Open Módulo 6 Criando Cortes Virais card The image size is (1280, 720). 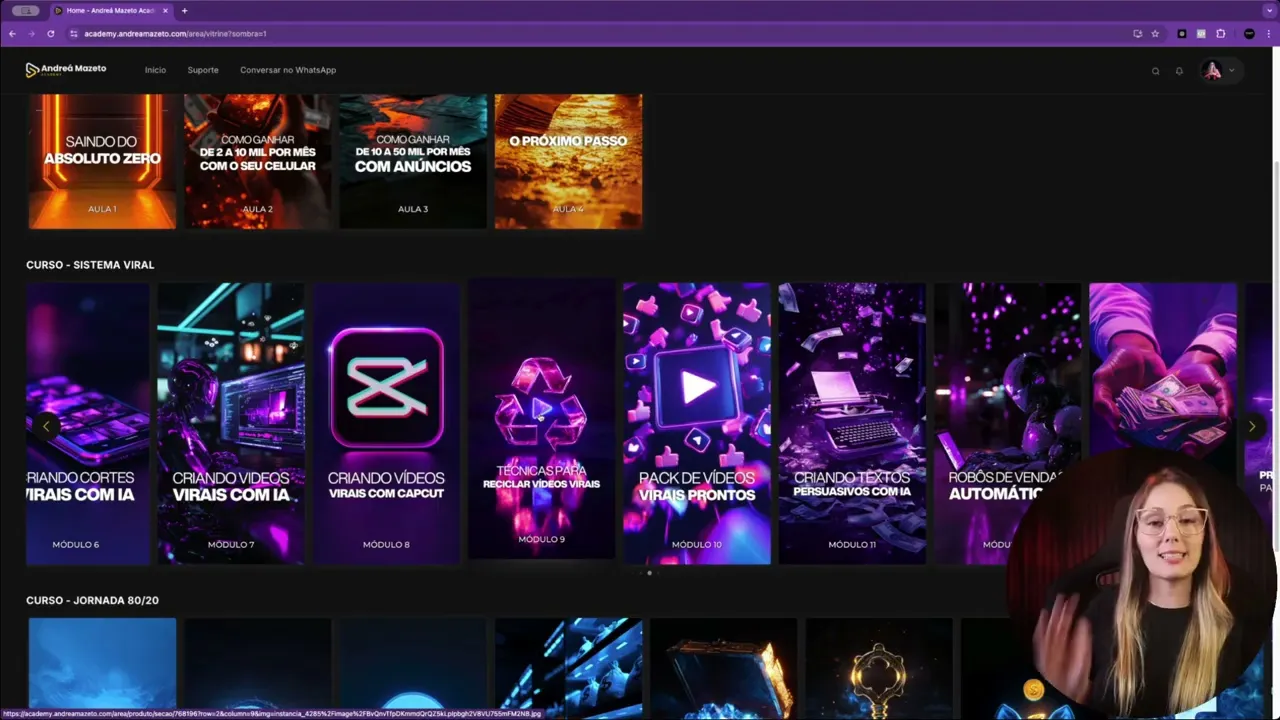coord(88,423)
